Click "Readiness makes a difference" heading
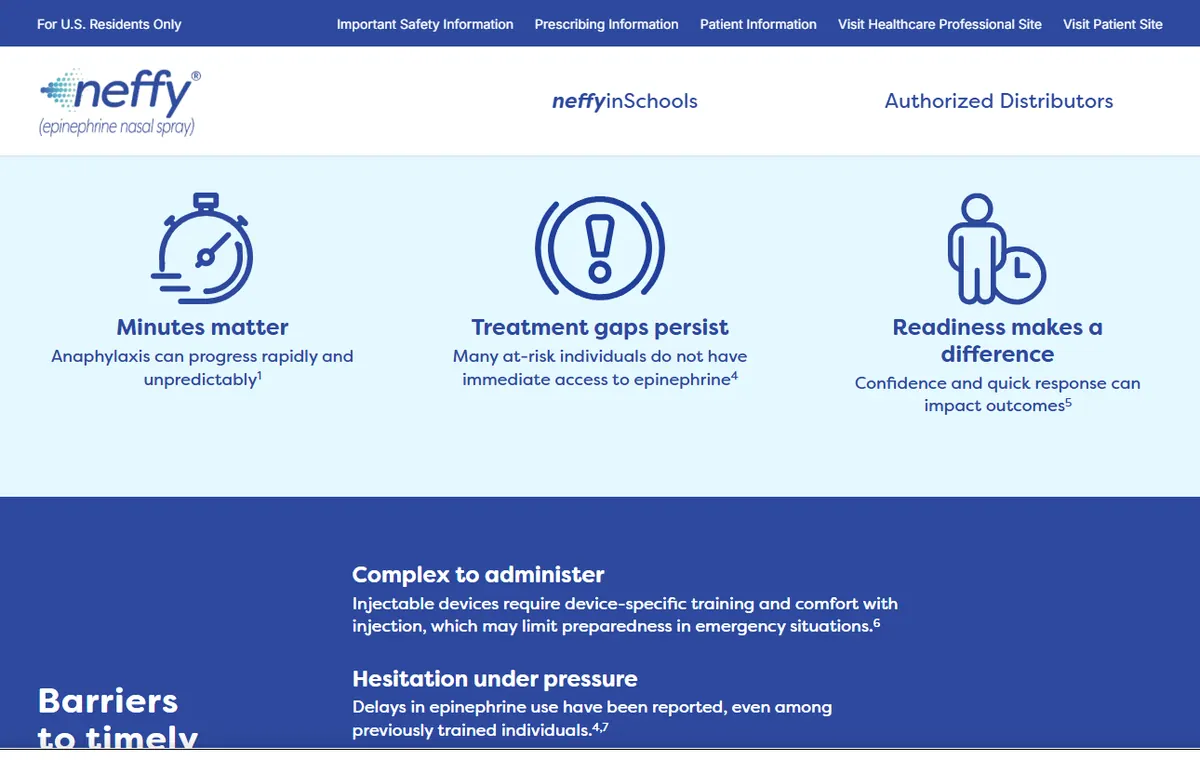This screenshot has height=760, width=1200. coord(998,340)
